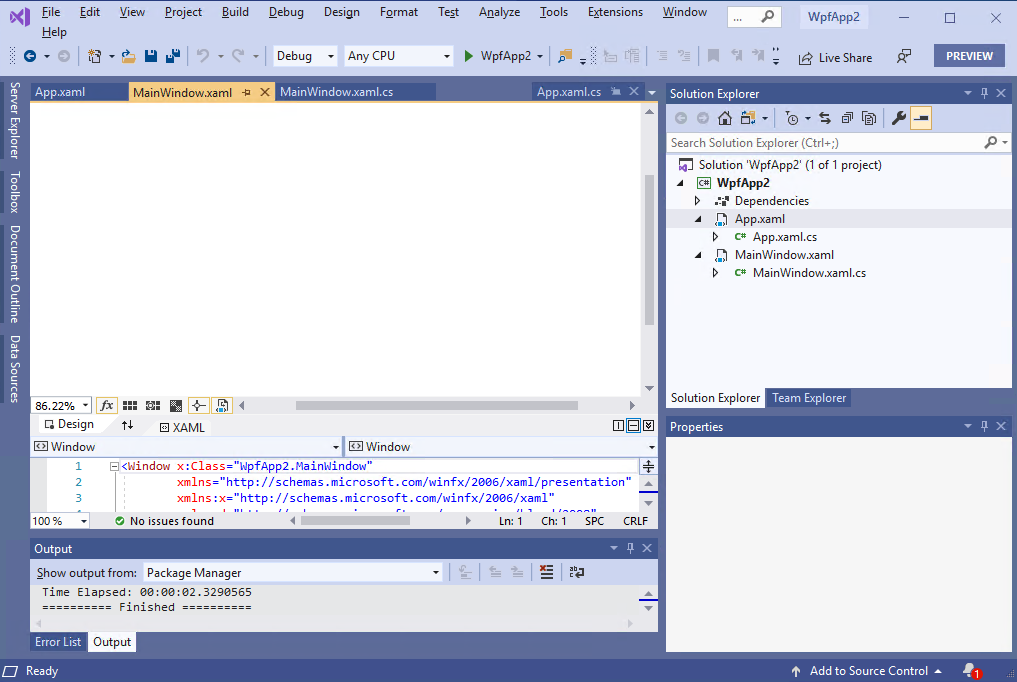The image size is (1017, 682).
Task: Click the Pending Changes Filter clock icon
Action: click(x=791, y=118)
